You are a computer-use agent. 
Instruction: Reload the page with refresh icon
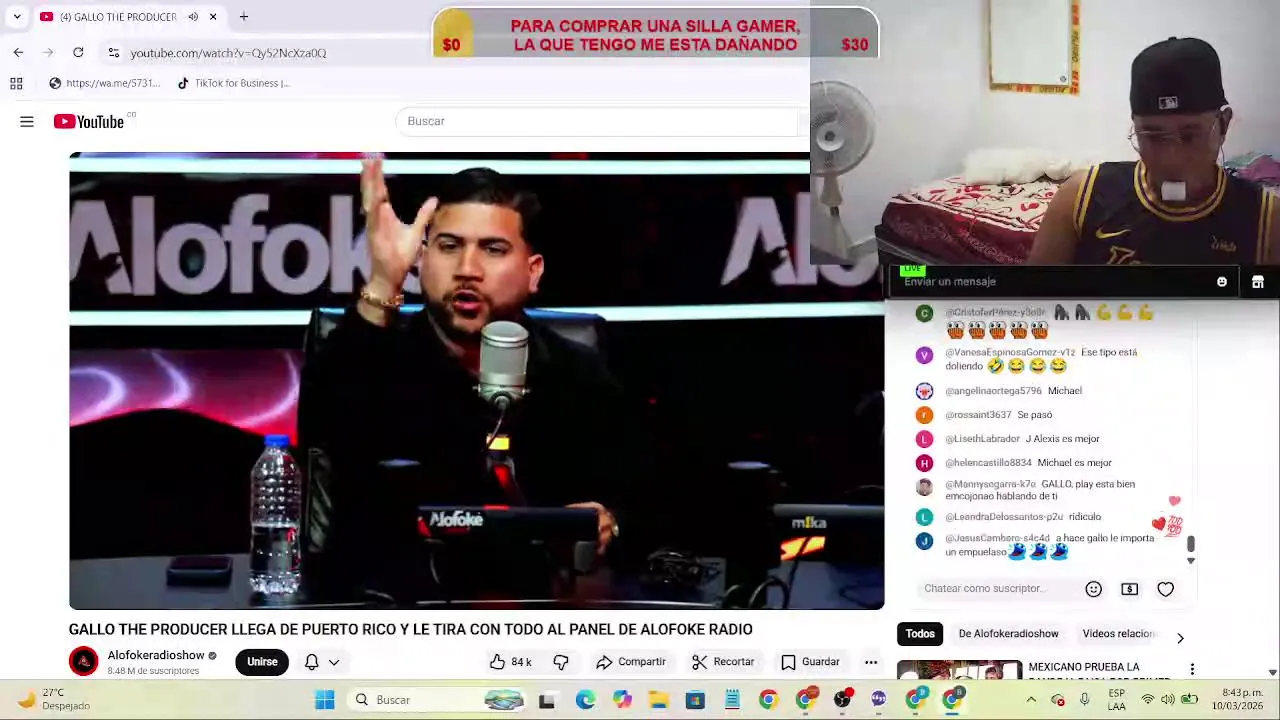point(78,53)
